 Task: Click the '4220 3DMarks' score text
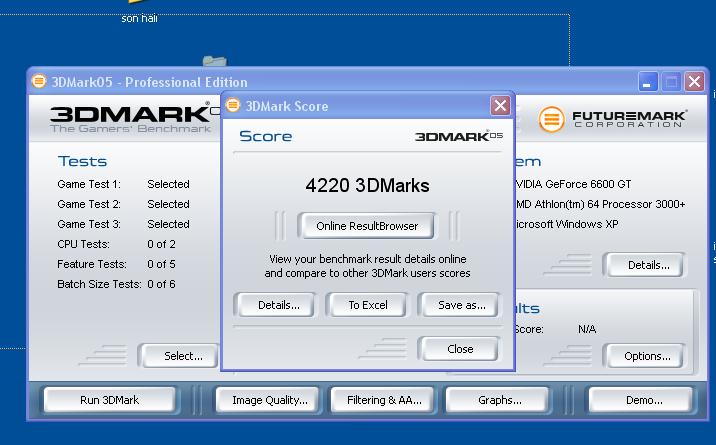click(367, 185)
